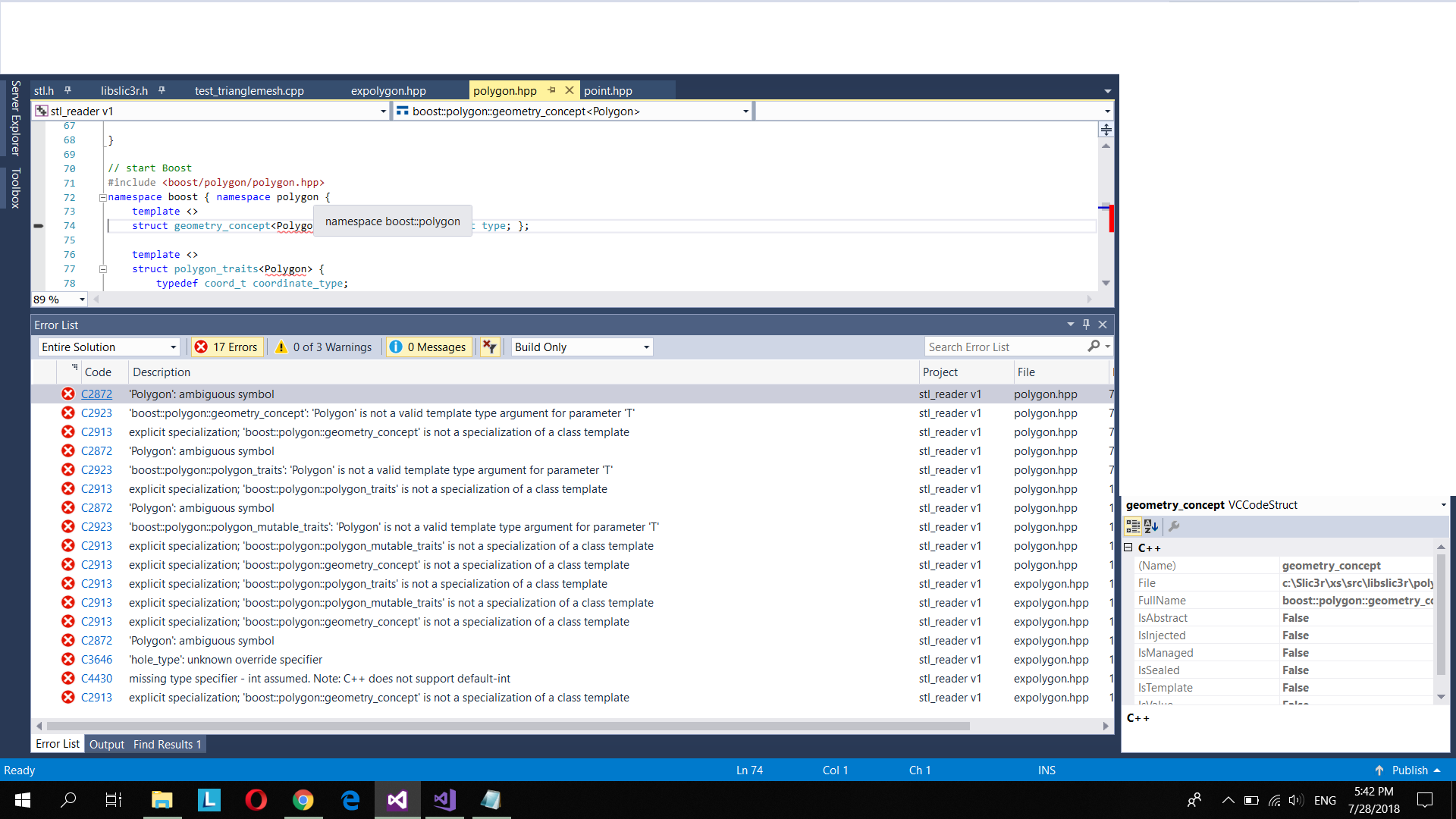Open help for error code C2872
The image size is (1456, 819).
[96, 394]
